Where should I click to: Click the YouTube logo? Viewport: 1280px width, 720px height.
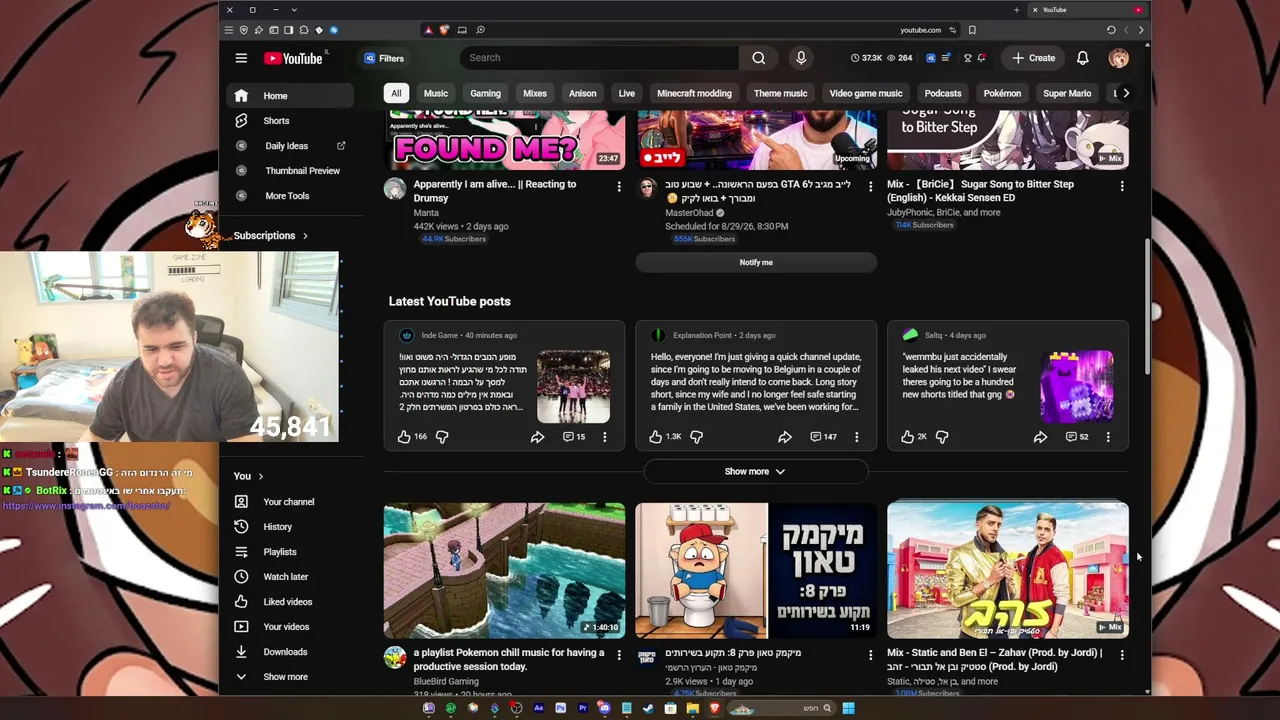294,58
